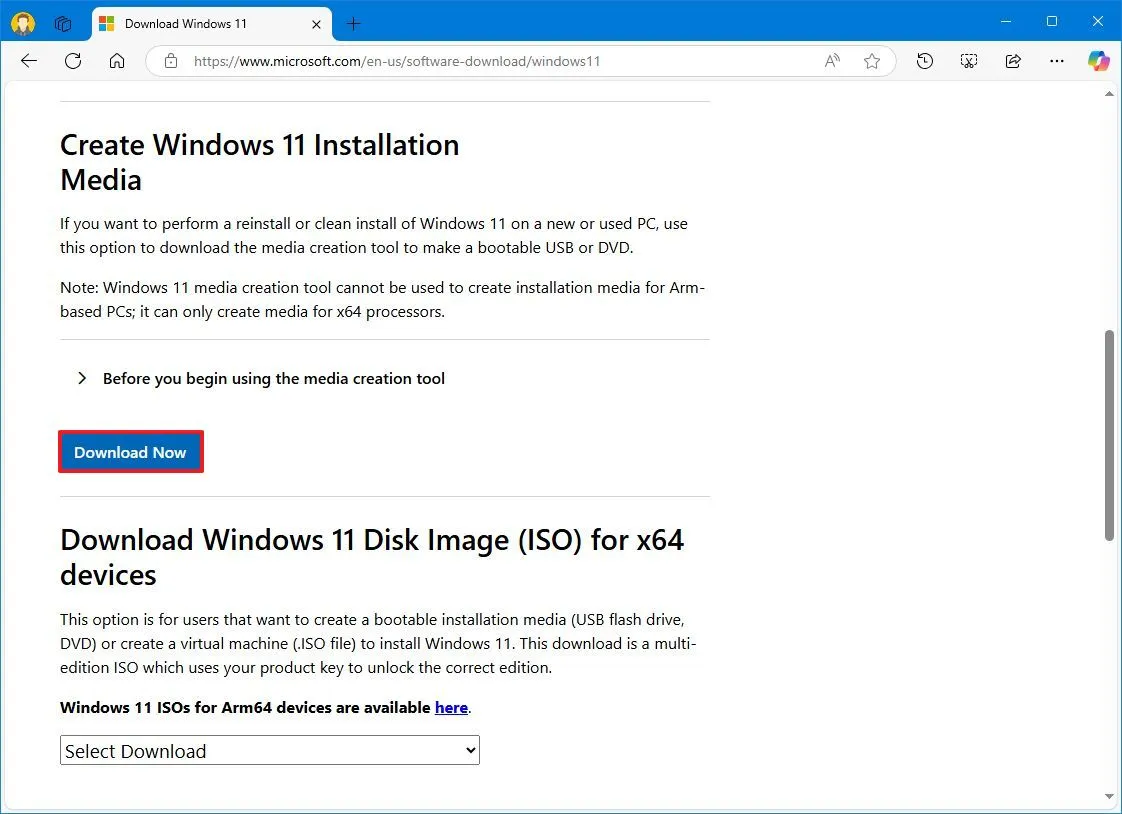
Task: Navigate back to the previous page
Action: pos(28,61)
